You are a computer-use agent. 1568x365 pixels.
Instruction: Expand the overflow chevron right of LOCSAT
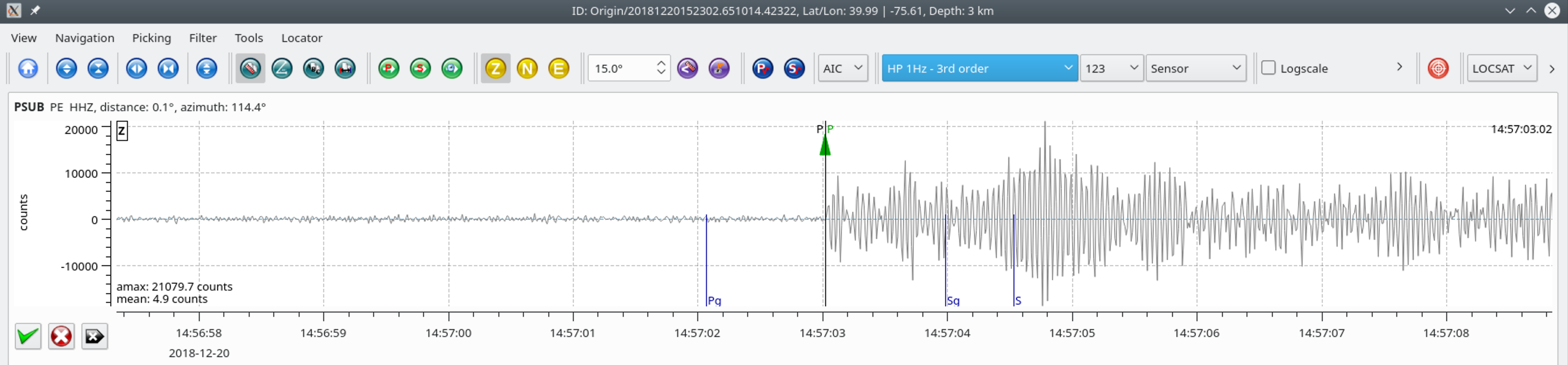point(1551,69)
